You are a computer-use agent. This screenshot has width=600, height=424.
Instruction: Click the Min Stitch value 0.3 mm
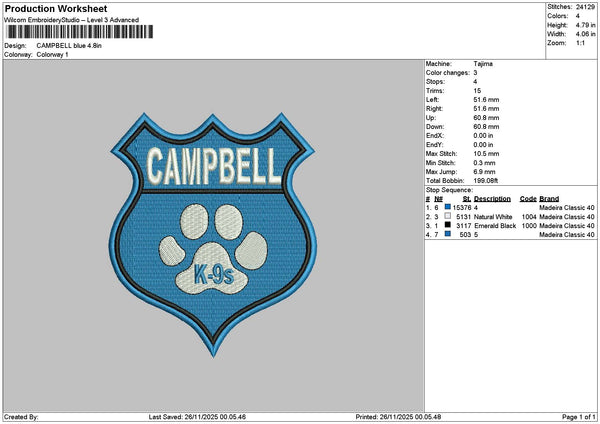pos(485,163)
